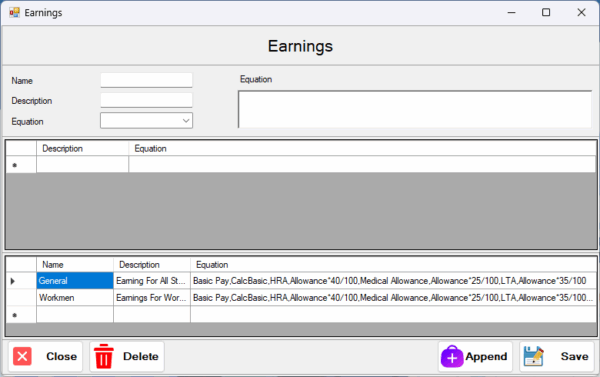Click the Name column header in bottom grid

(75, 264)
